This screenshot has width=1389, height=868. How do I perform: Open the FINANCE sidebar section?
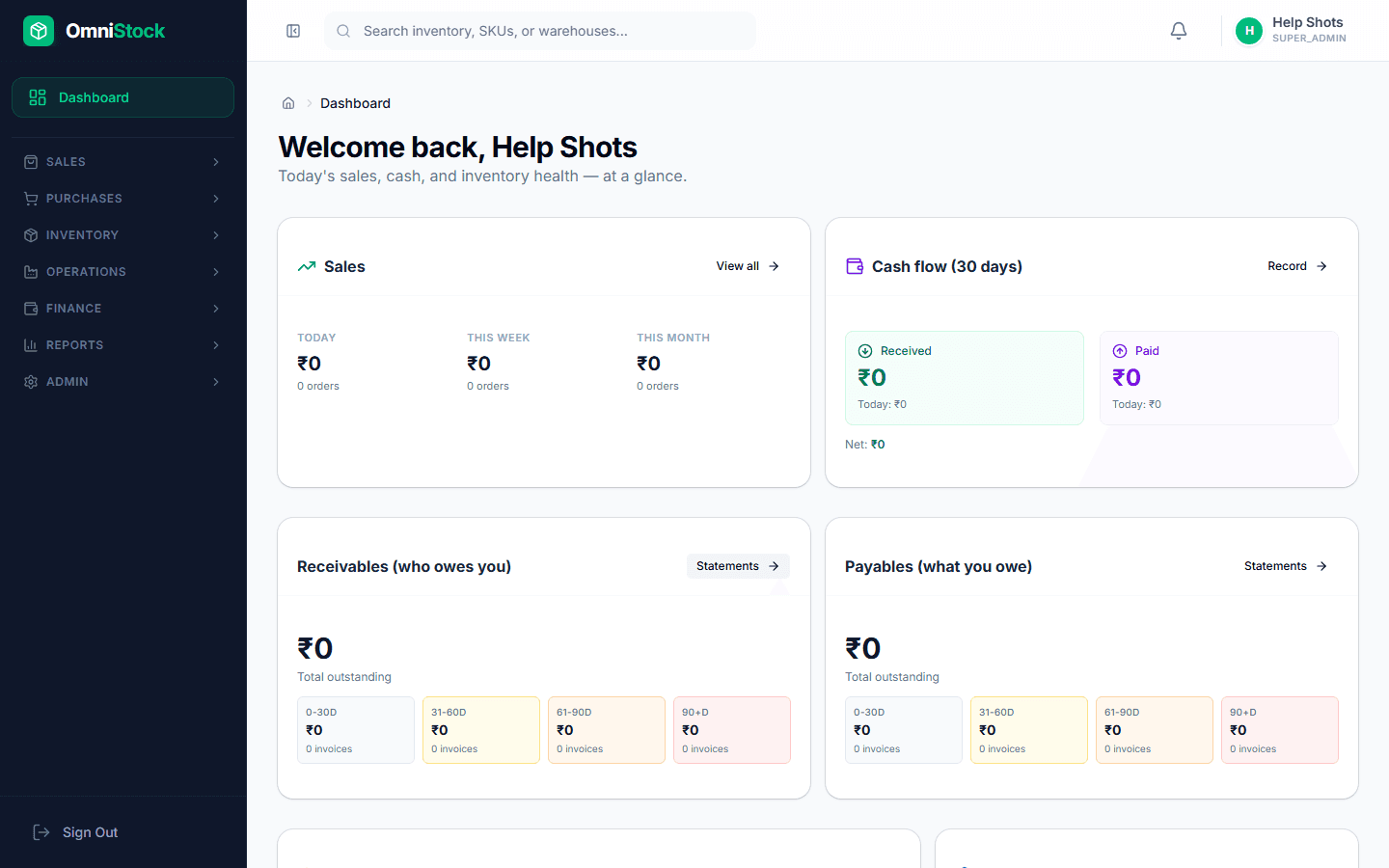(123, 309)
